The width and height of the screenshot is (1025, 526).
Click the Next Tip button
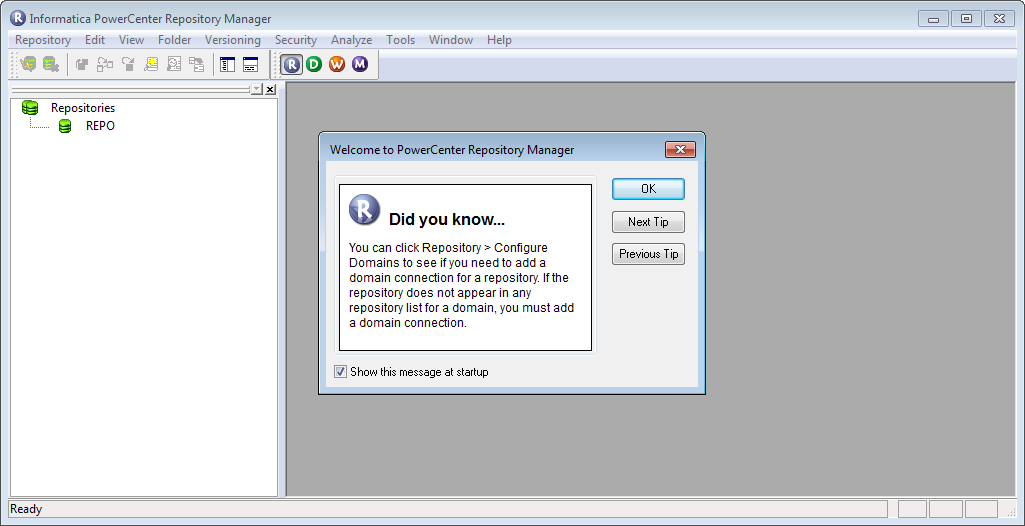coord(648,222)
